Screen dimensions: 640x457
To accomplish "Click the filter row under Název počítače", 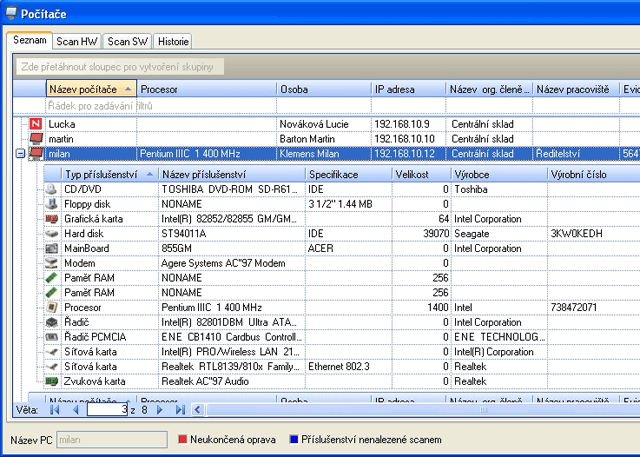I will [91, 106].
